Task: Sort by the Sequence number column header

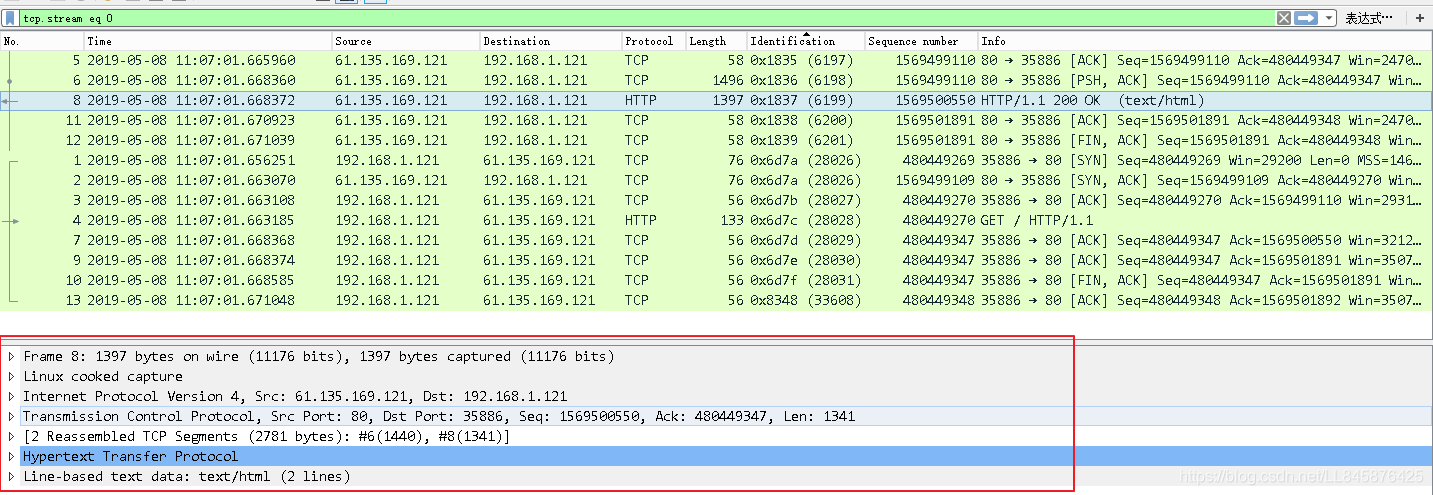Action: tap(921, 41)
